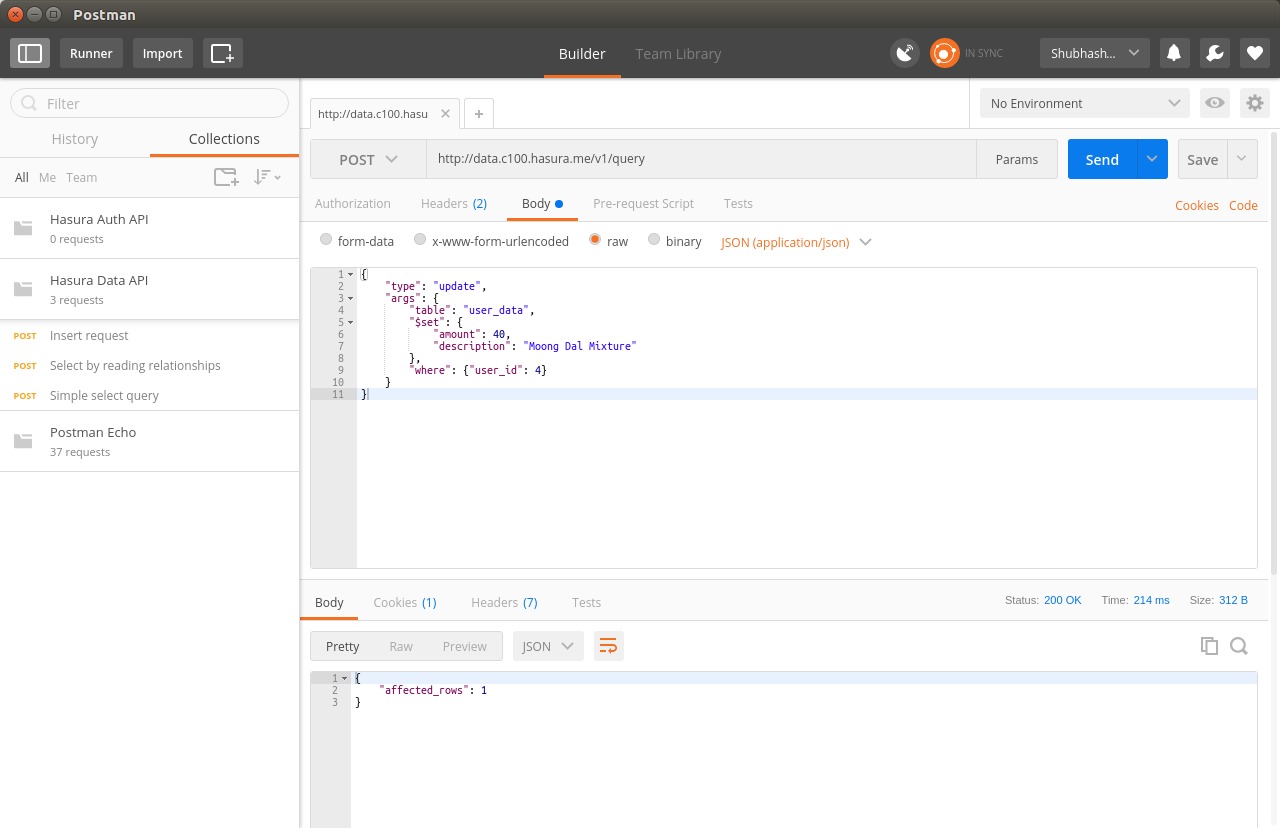Click the Filter search input field

[149, 103]
